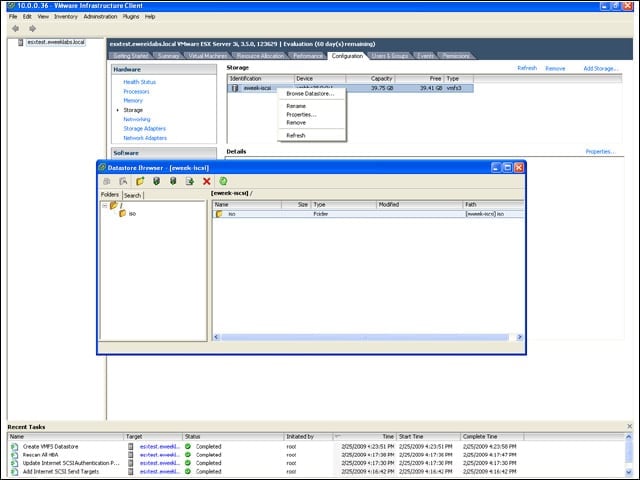Open the File menu
The width and height of the screenshot is (640, 480).
(13, 17)
